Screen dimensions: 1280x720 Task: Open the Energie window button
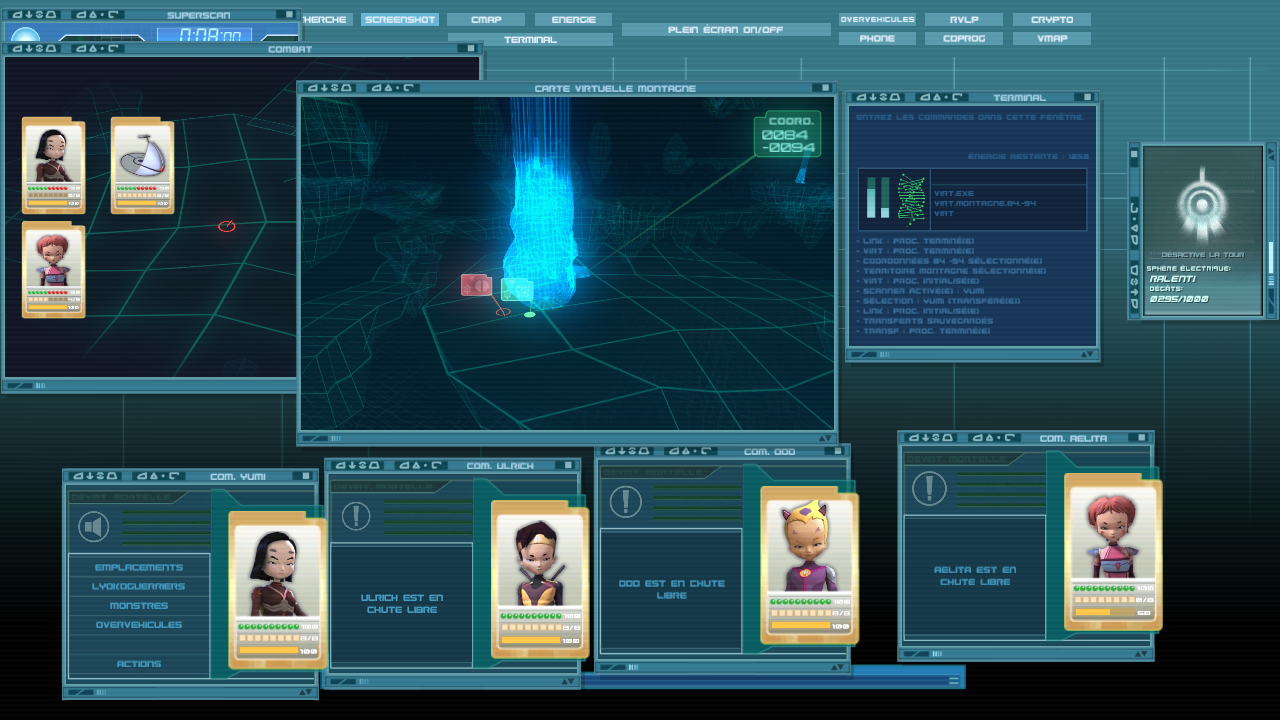pos(573,19)
